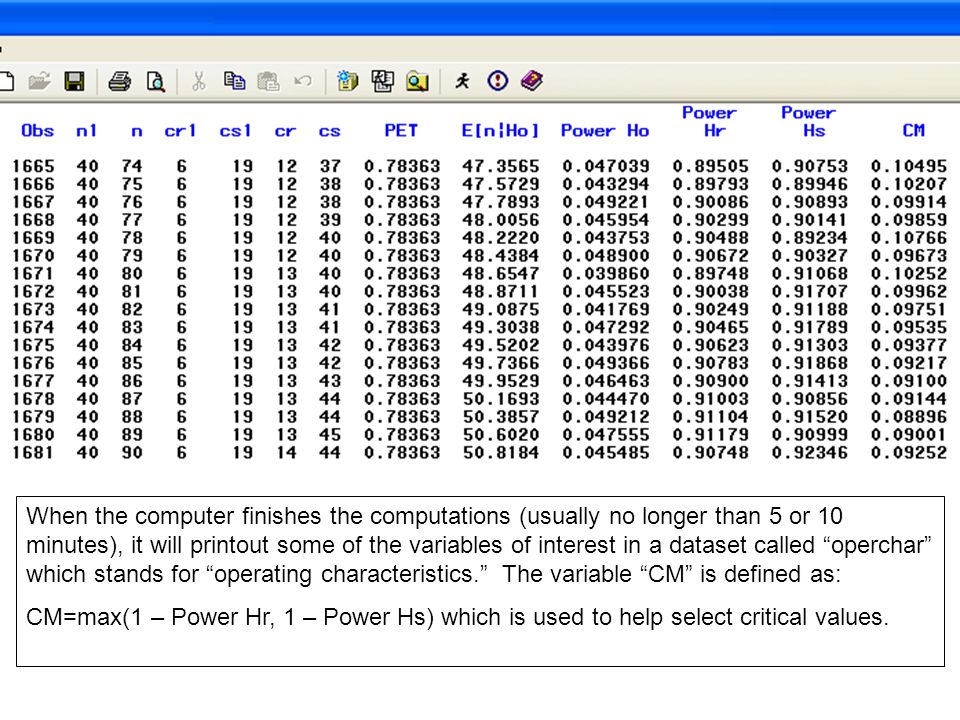960x720 pixels.
Task: Click the CM value 0.08896
Action: pyautogui.click(x=909, y=416)
